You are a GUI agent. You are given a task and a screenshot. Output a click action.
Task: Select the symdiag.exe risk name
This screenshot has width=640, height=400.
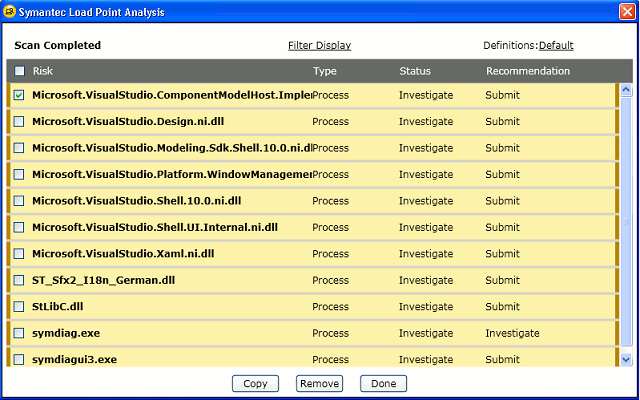(66, 333)
